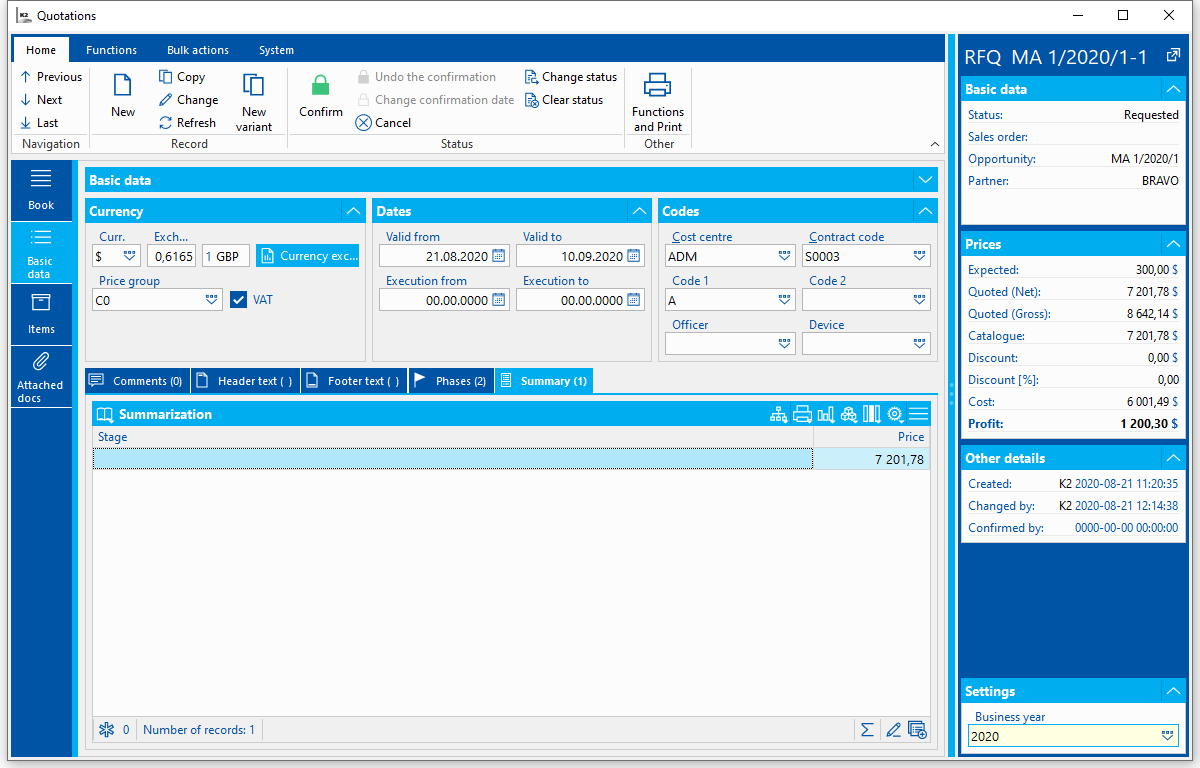The image size is (1200, 768).
Task: Click the Price column header
Action: [871, 437]
